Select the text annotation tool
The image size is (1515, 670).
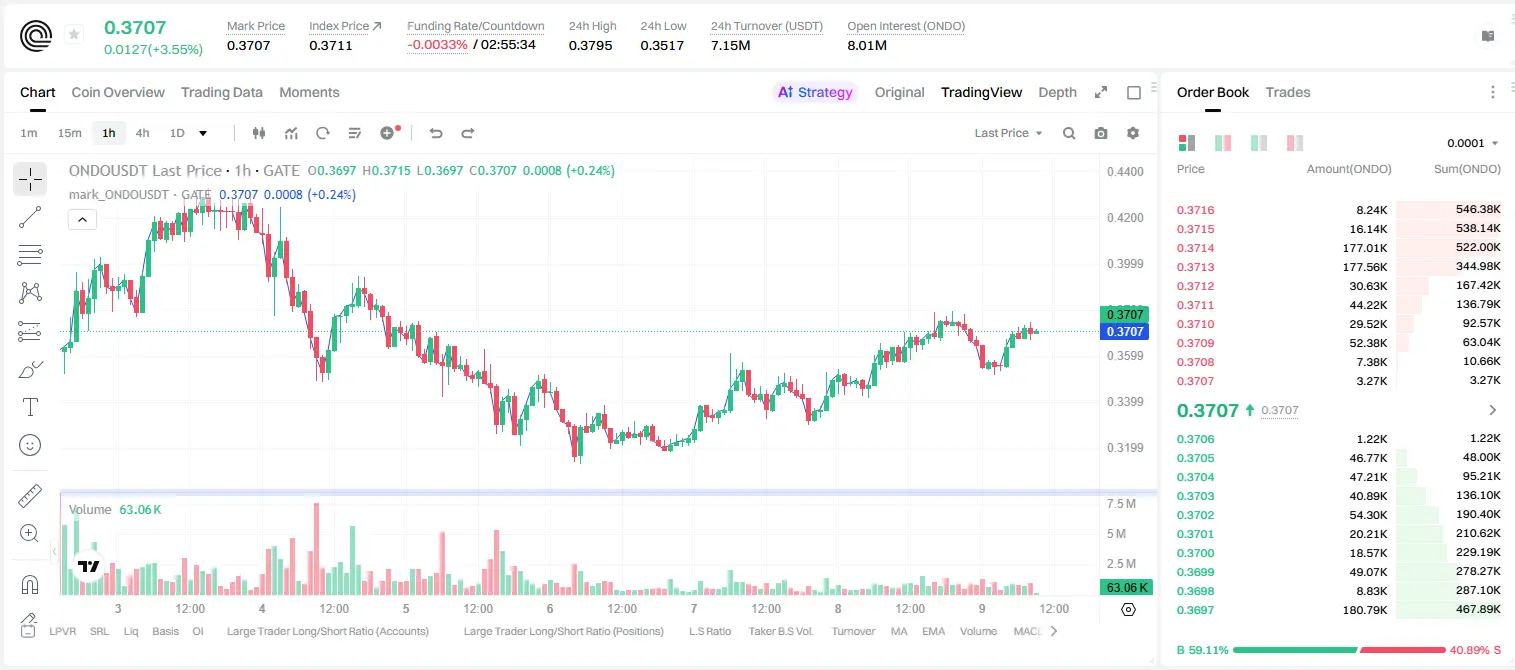[30, 407]
